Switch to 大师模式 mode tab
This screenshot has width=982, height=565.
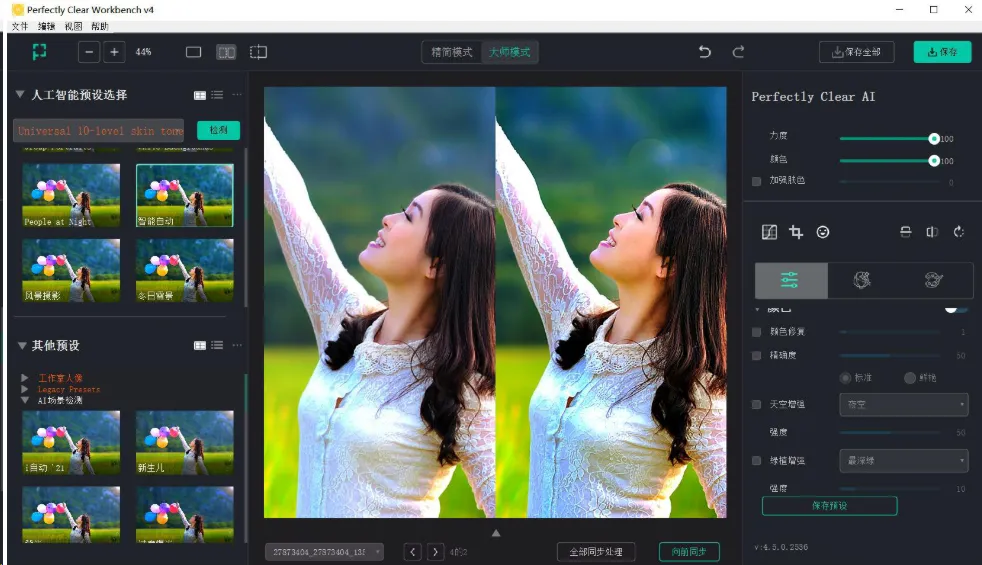pyautogui.click(x=509, y=52)
